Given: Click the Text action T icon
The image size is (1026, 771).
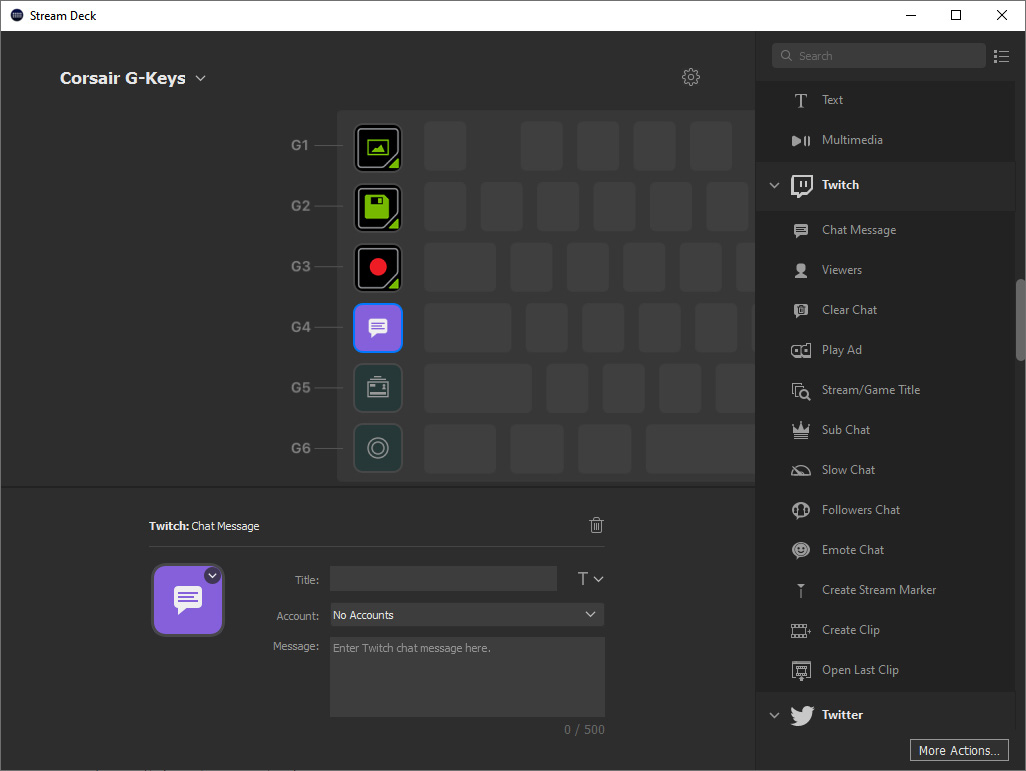Looking at the screenshot, I should 800,100.
